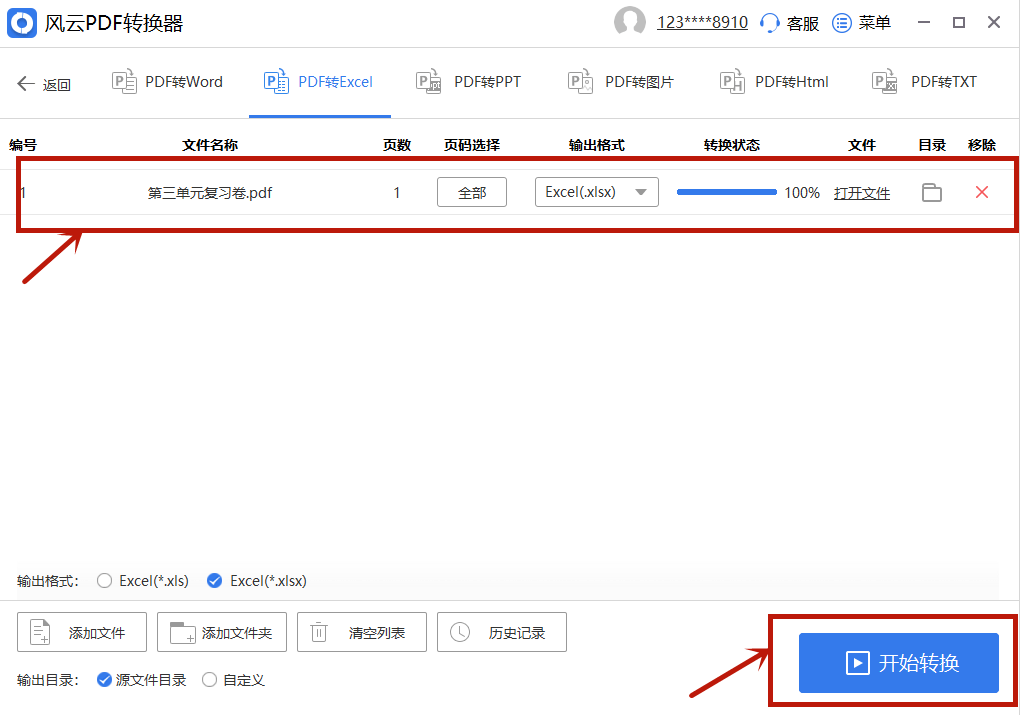Screen dimensions: 1020x715
Task: Switch to the PDF转Excel tab
Action: point(318,82)
